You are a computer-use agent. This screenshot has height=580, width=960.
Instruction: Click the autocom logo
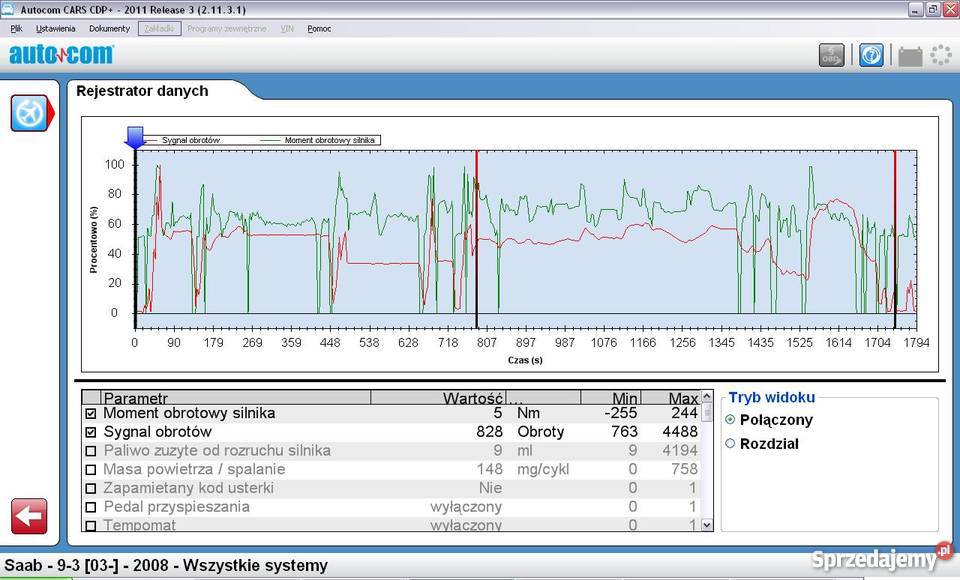click(61, 55)
